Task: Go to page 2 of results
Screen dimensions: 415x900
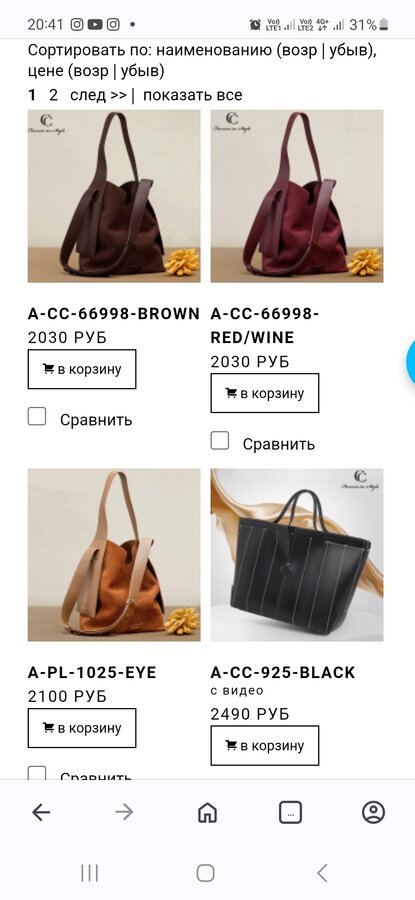Action: (53, 95)
